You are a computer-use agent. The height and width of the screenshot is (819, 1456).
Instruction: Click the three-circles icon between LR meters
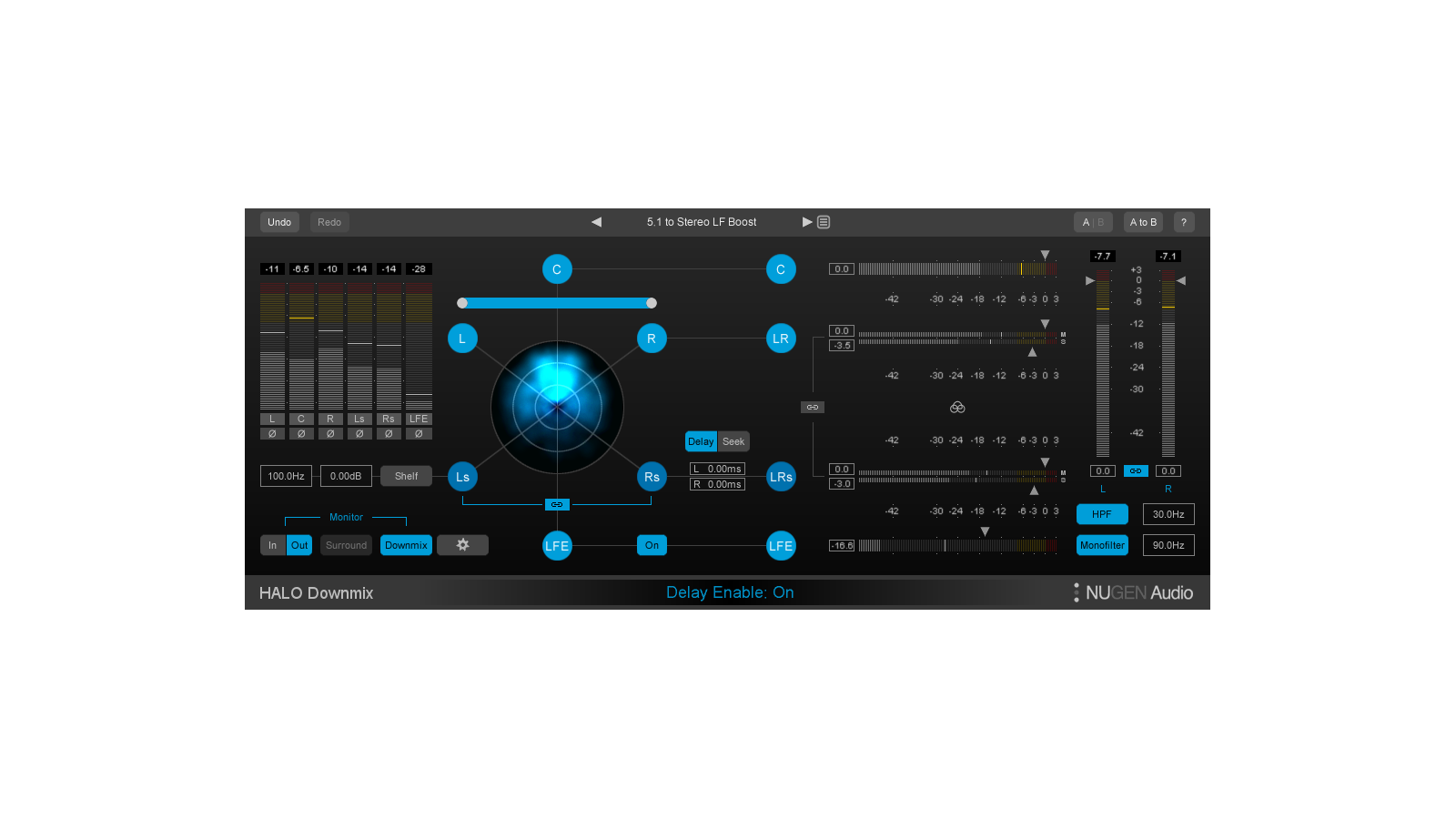(957, 407)
